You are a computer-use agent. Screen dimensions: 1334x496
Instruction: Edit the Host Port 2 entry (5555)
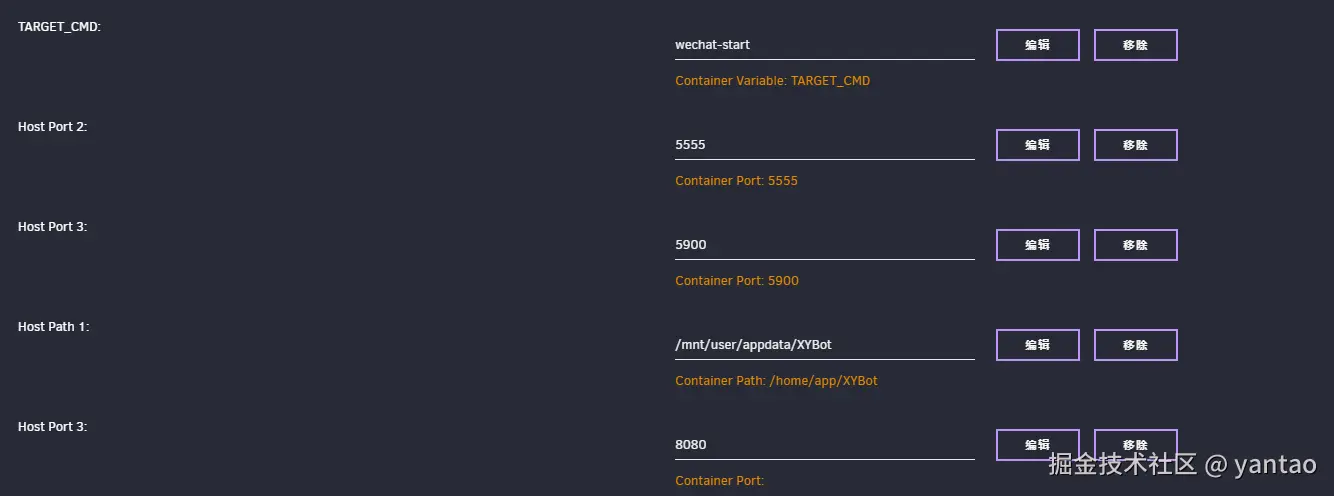click(1037, 145)
